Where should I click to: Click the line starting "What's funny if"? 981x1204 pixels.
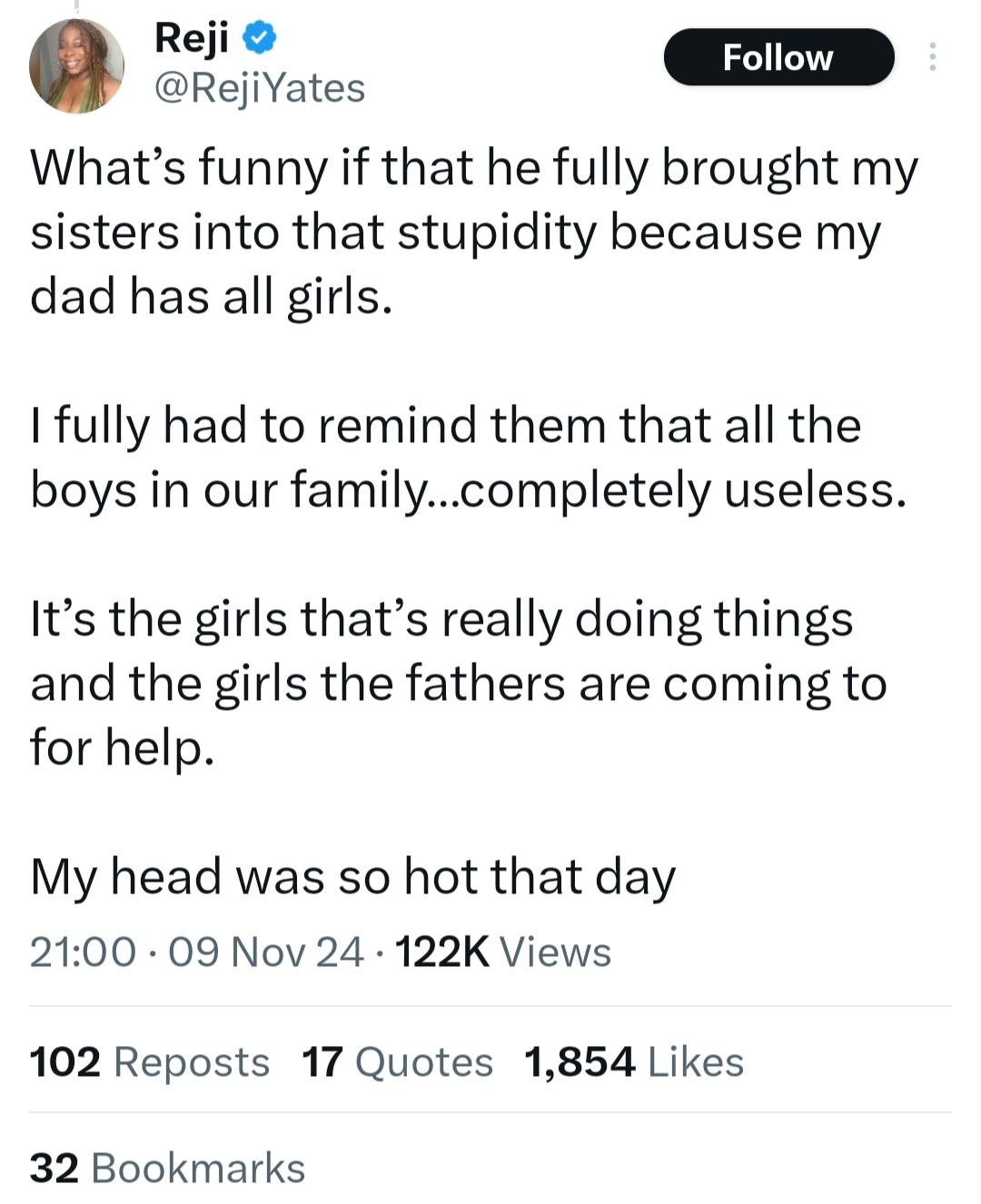point(474,170)
